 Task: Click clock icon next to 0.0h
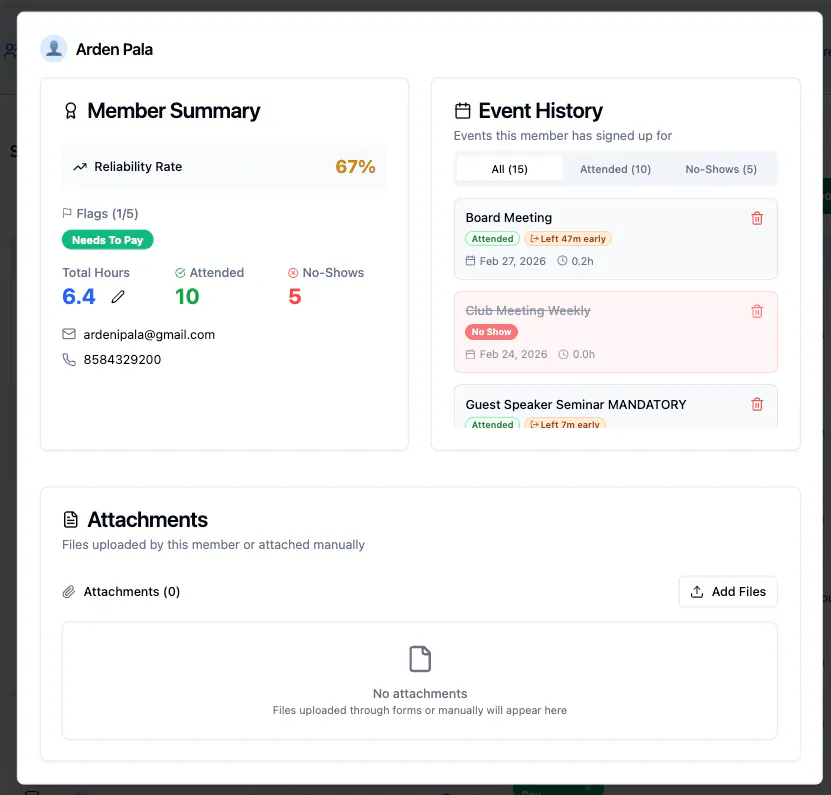pyautogui.click(x=563, y=354)
